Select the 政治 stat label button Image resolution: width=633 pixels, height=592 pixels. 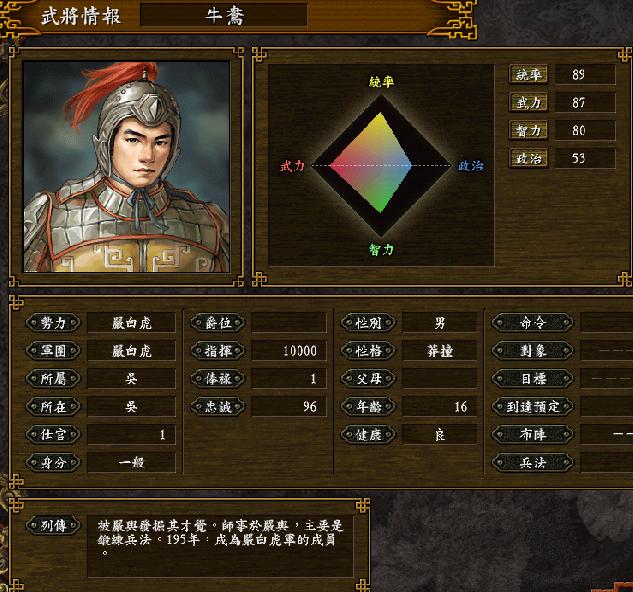point(528,158)
